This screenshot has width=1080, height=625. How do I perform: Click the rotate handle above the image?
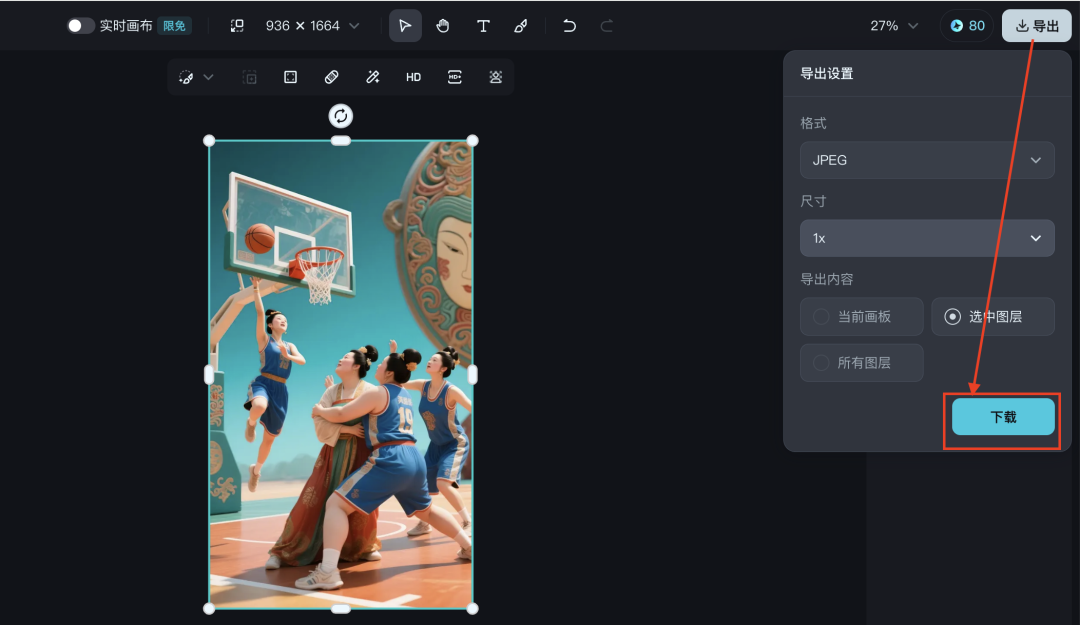point(340,115)
